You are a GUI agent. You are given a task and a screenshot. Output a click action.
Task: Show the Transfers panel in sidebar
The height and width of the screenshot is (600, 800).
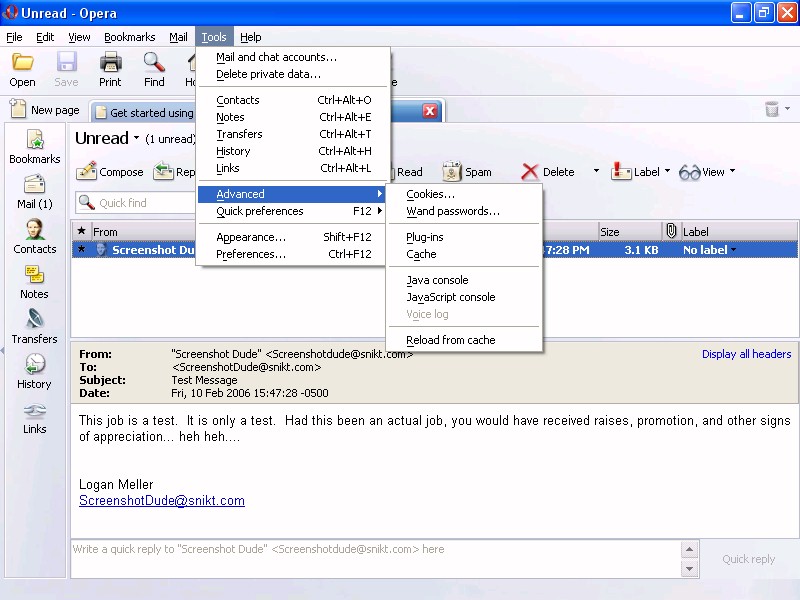click(x=34, y=327)
